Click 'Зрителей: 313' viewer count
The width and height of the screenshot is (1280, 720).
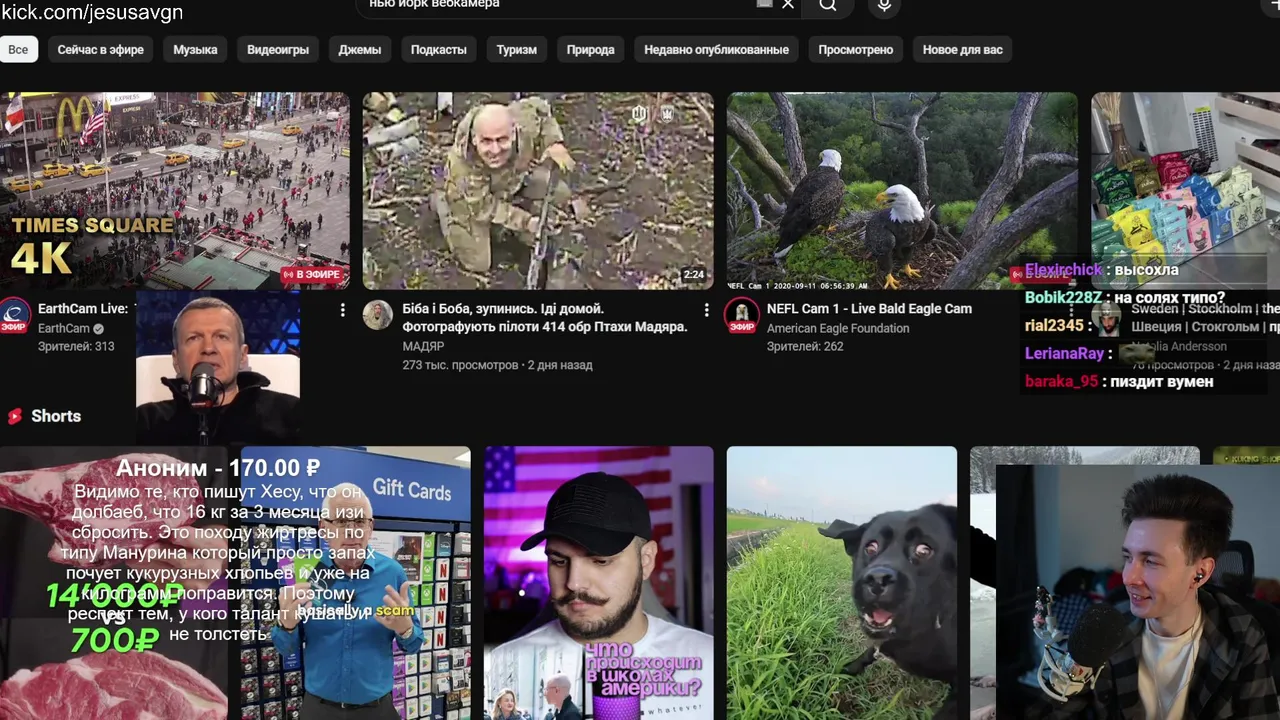pos(76,346)
